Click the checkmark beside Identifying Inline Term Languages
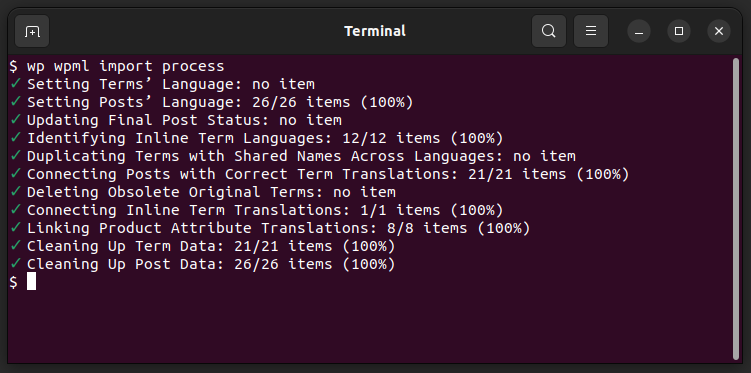 point(16,138)
